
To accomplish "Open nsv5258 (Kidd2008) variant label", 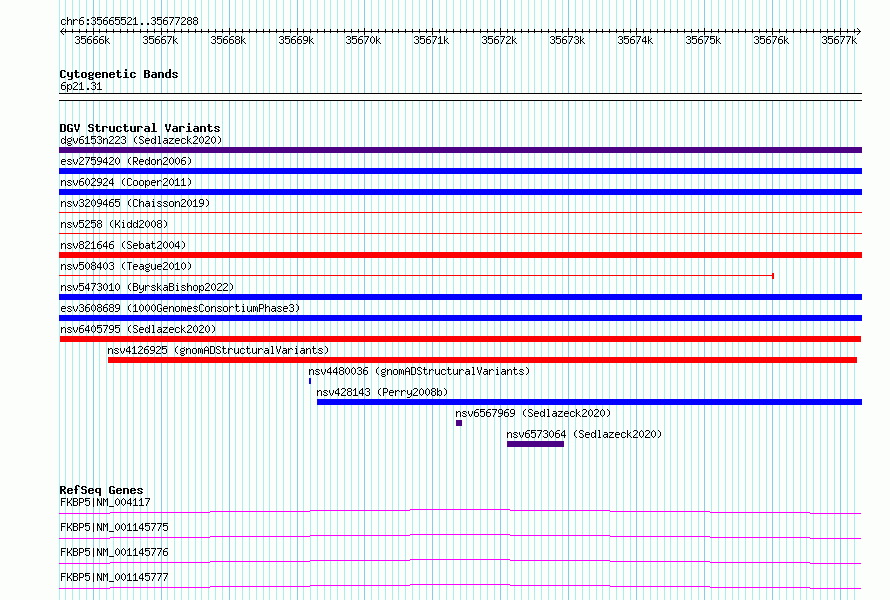I will 114,224.
